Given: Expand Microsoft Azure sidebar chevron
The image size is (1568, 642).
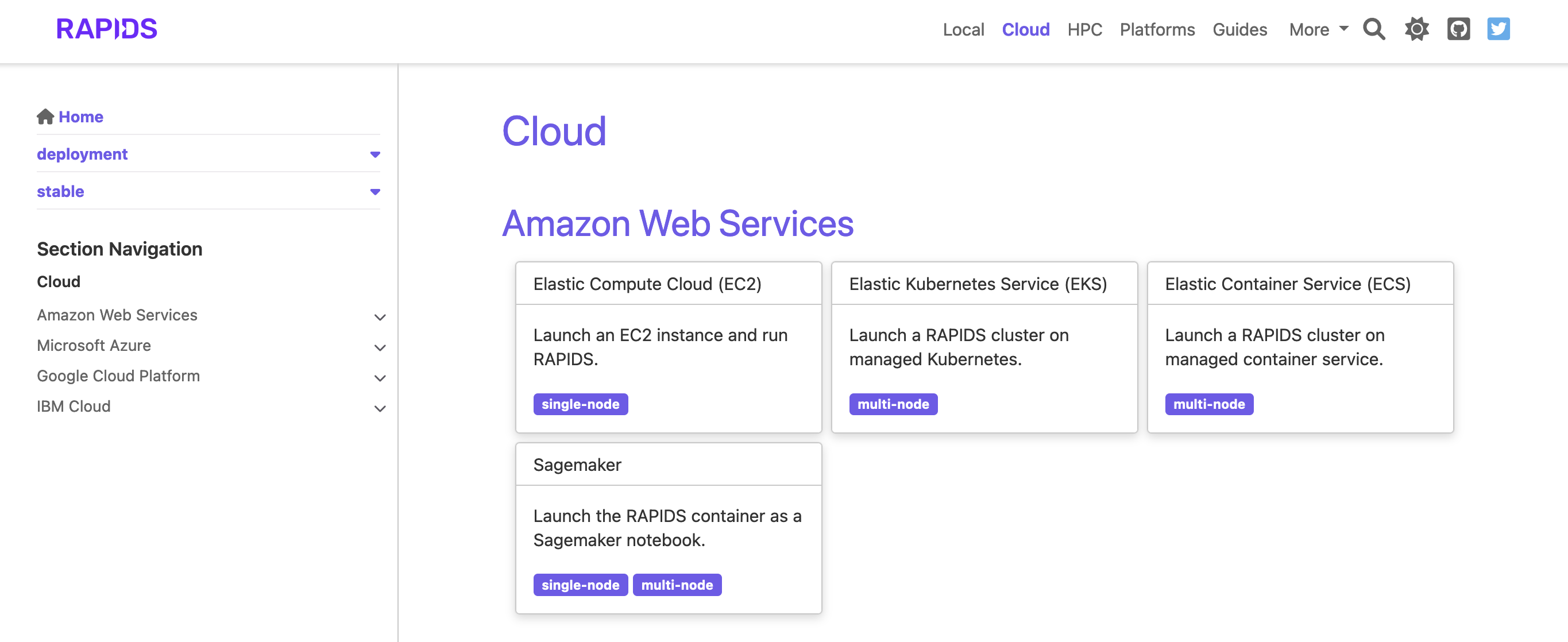Looking at the screenshot, I should click(380, 347).
